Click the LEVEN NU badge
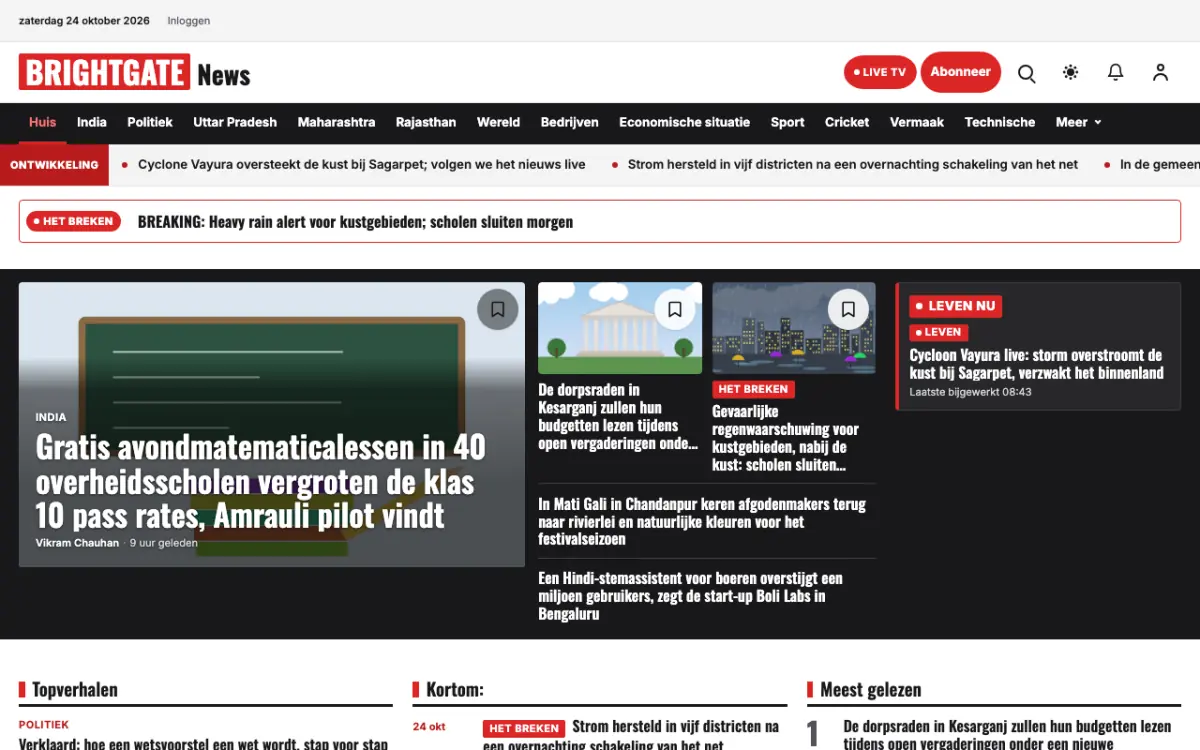This screenshot has height=750, width=1200. pos(955,306)
